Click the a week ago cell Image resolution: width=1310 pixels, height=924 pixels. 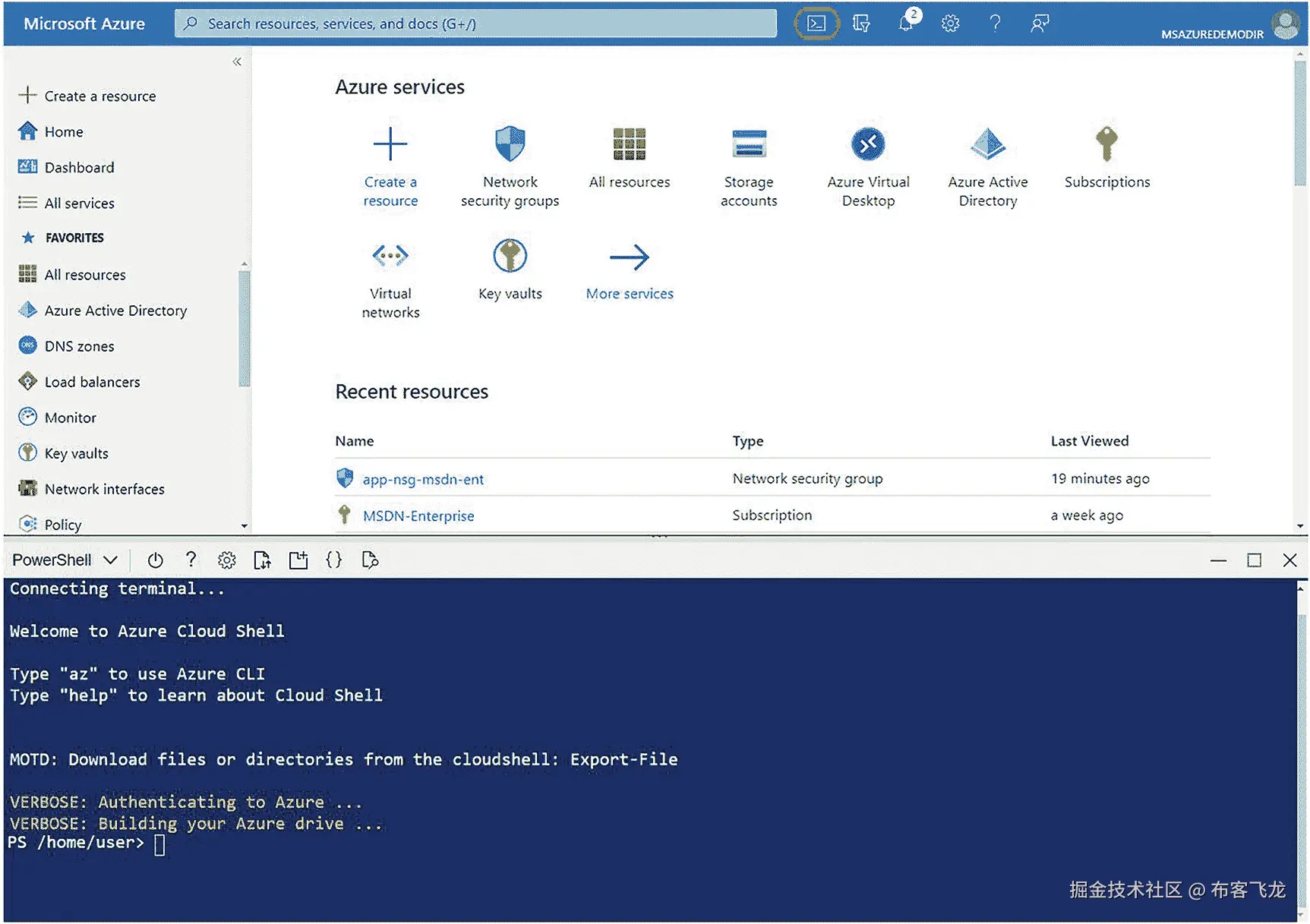pyautogui.click(x=1087, y=515)
